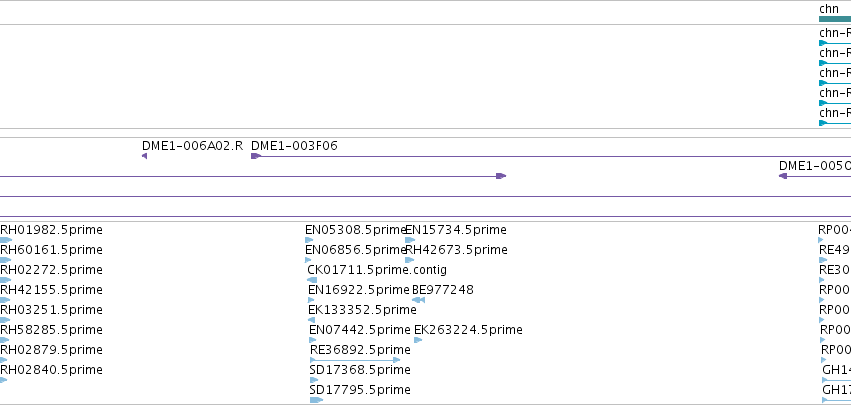Click the purple arrowhead ending the long clone line
The height and width of the screenshot is (405, 851).
[x=501, y=176]
